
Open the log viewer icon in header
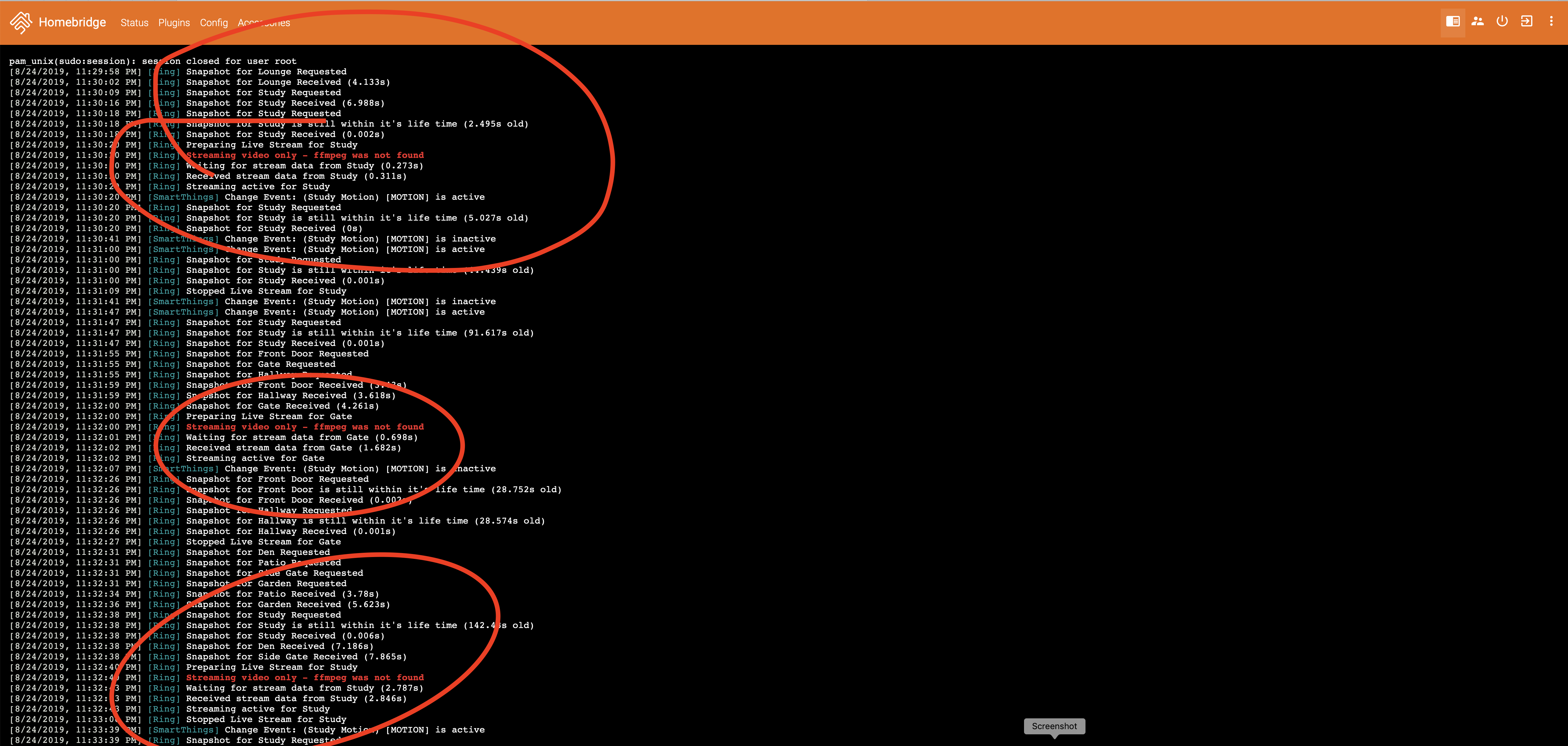(x=1452, y=22)
